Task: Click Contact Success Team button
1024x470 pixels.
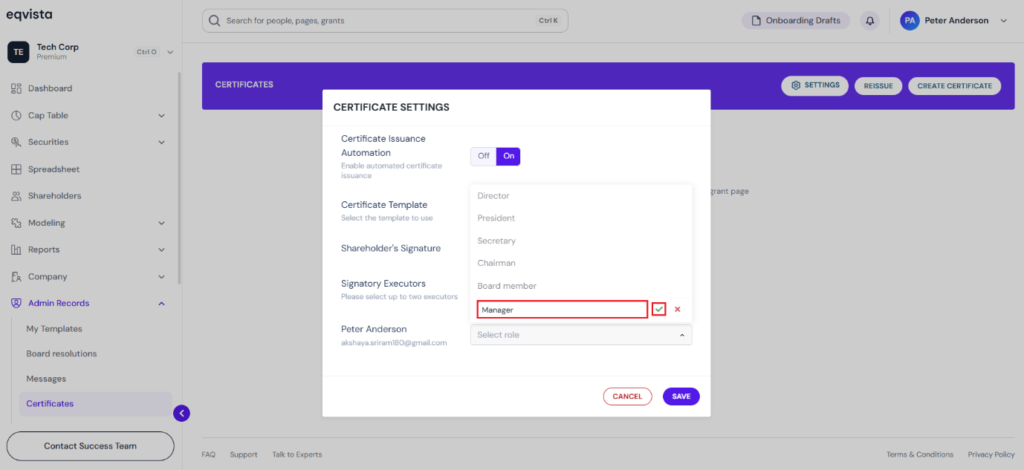Action: [x=90, y=446]
